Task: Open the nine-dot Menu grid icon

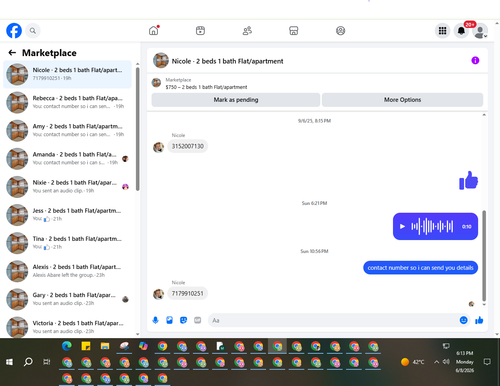Action: coord(442,31)
